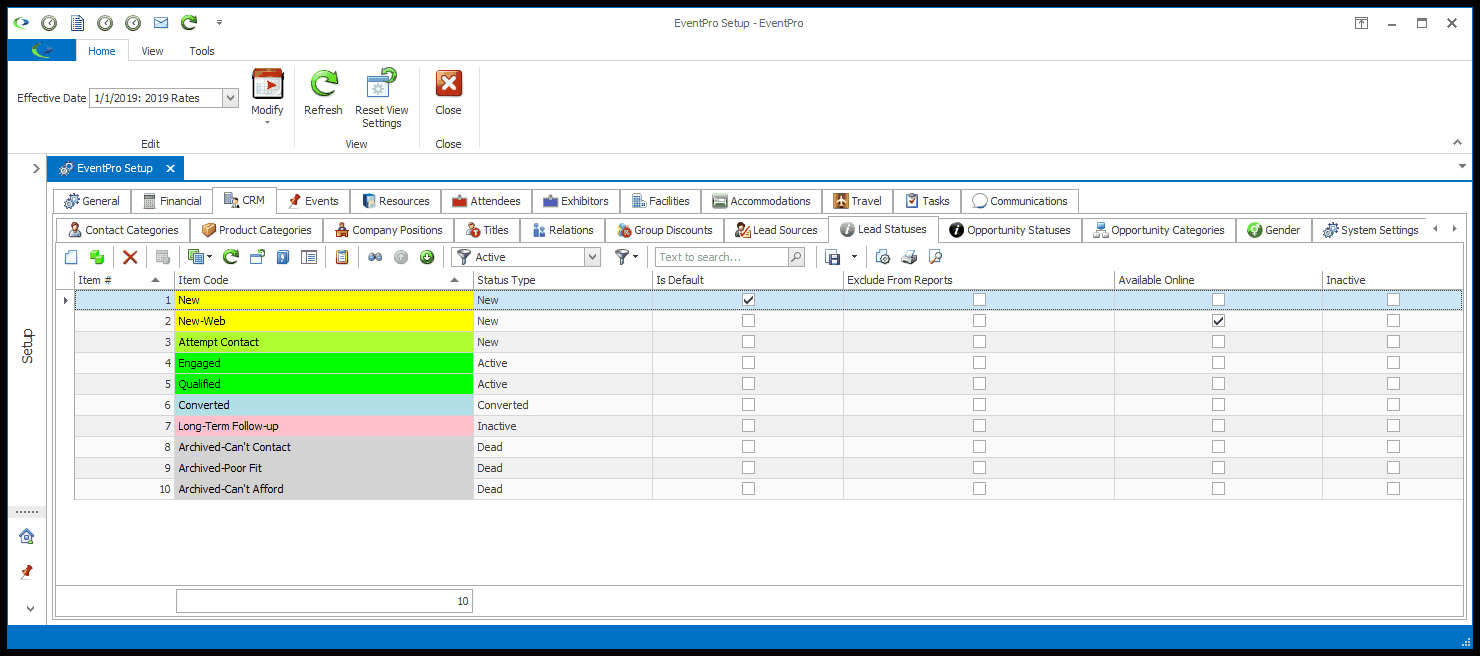This screenshot has width=1480, height=656.
Task: Uncheck Available Online for New-Web row
Action: [1218, 321]
